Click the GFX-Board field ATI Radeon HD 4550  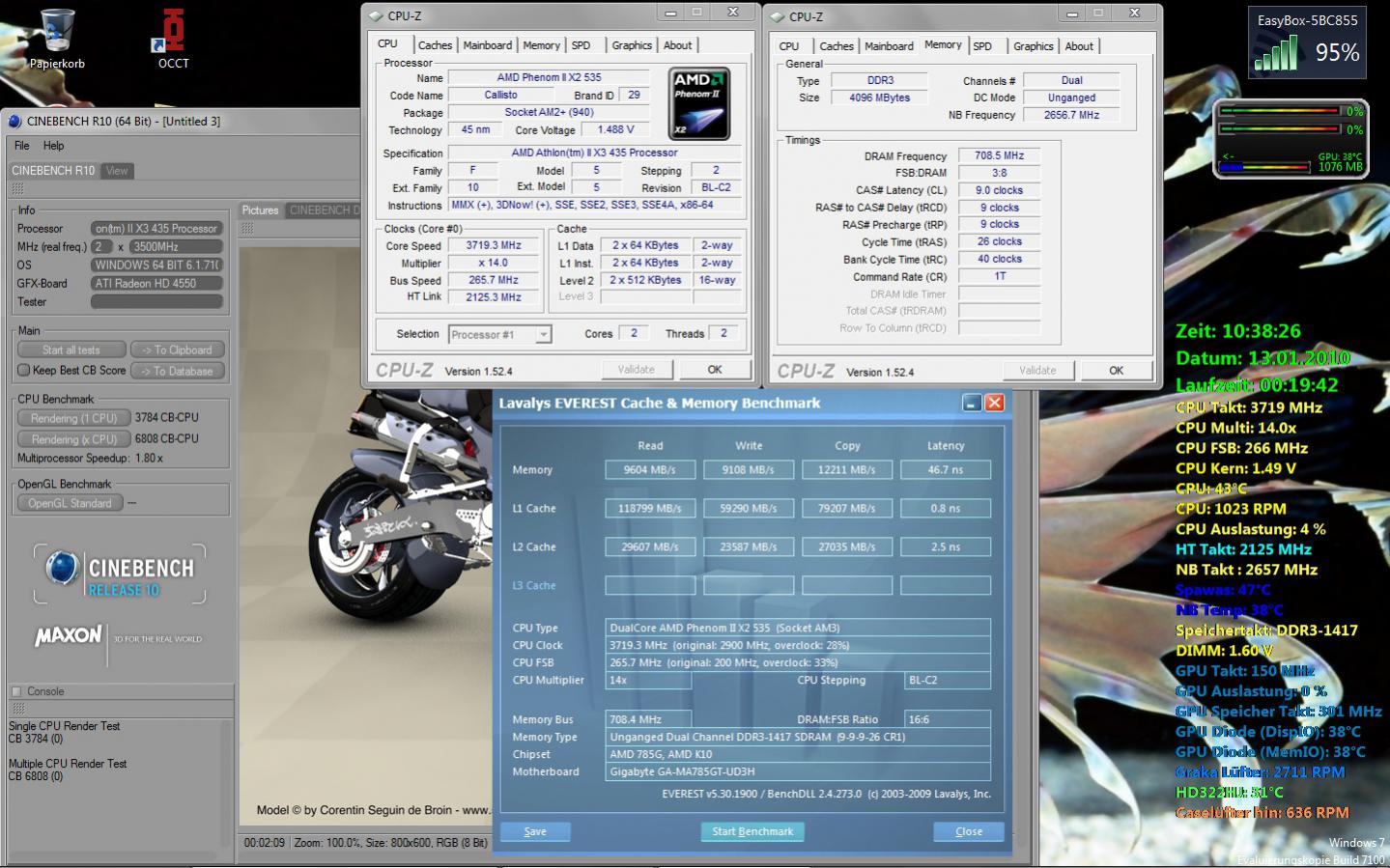[x=157, y=283]
